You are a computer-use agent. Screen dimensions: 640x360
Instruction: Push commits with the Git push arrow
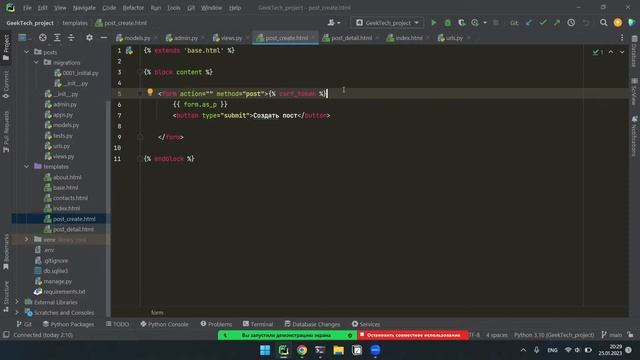click(557, 23)
